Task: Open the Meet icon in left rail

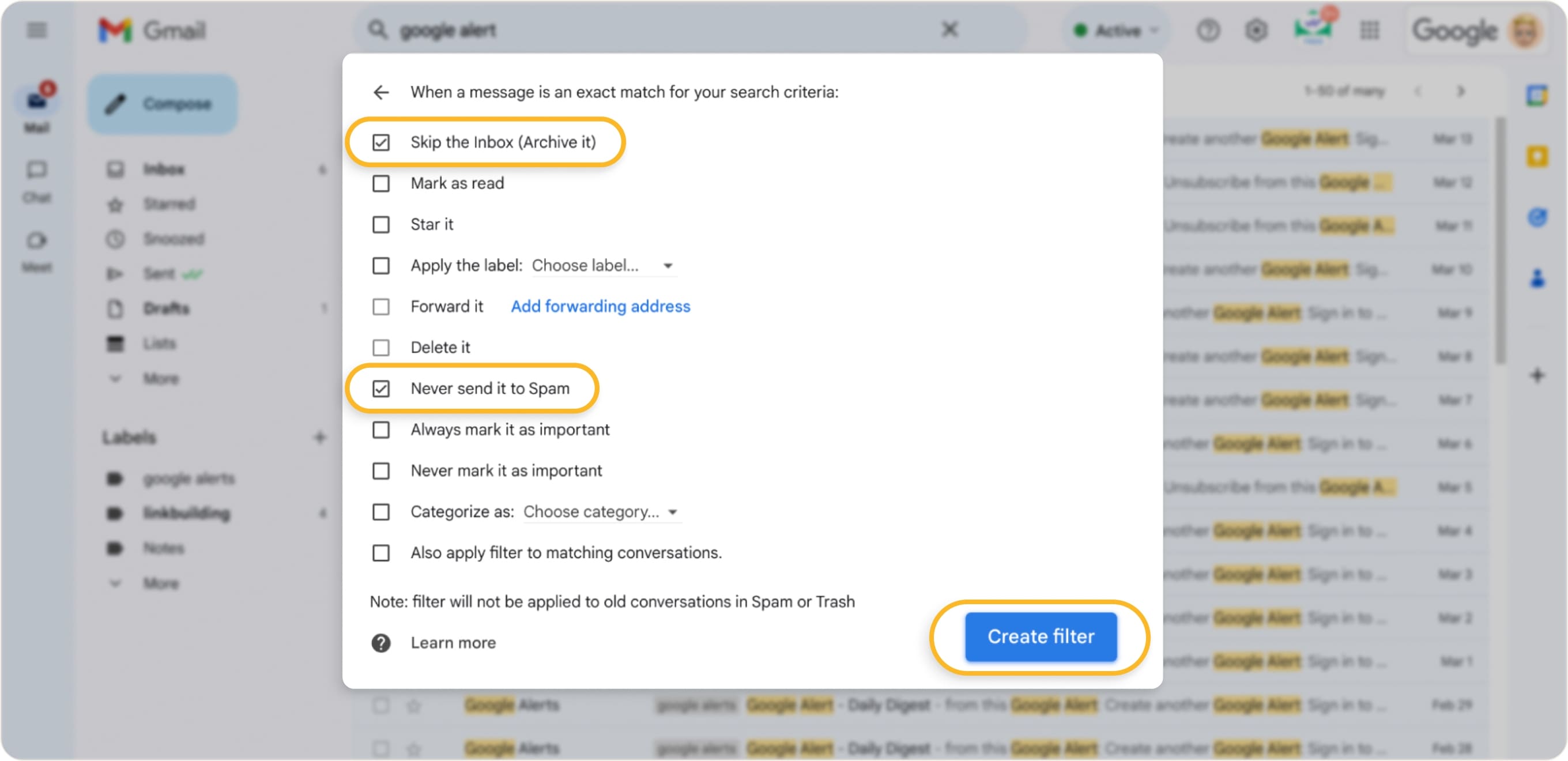Action: point(36,241)
